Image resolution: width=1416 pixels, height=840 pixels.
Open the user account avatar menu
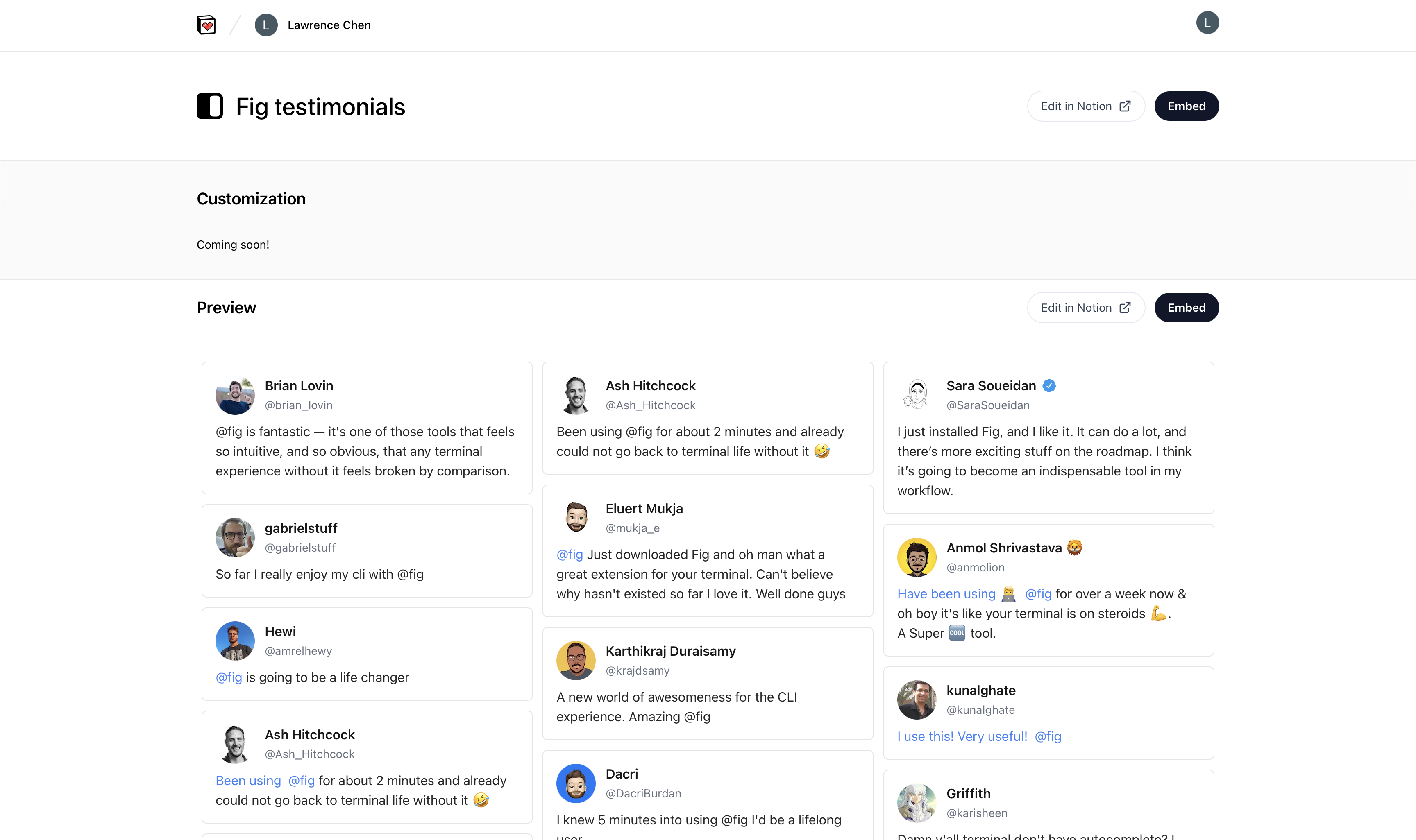(1207, 23)
